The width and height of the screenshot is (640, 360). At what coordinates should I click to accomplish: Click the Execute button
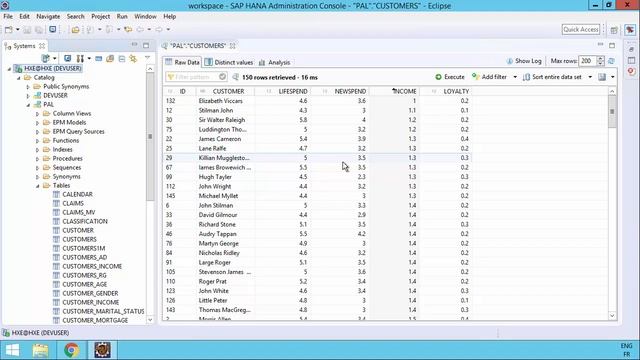(x=450, y=77)
